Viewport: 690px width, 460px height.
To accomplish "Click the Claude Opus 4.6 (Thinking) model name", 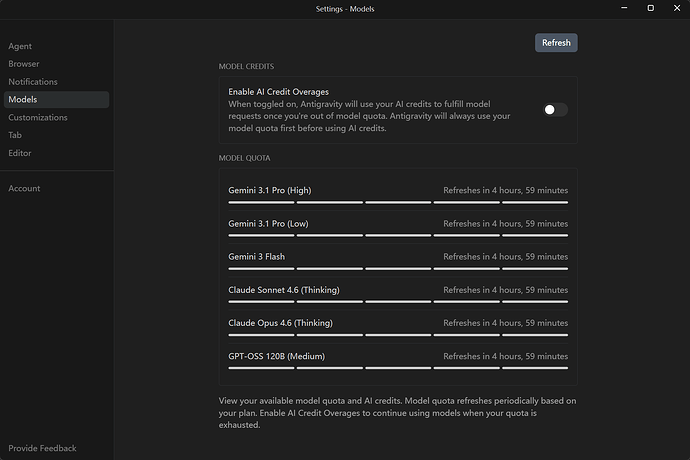I will coord(280,323).
